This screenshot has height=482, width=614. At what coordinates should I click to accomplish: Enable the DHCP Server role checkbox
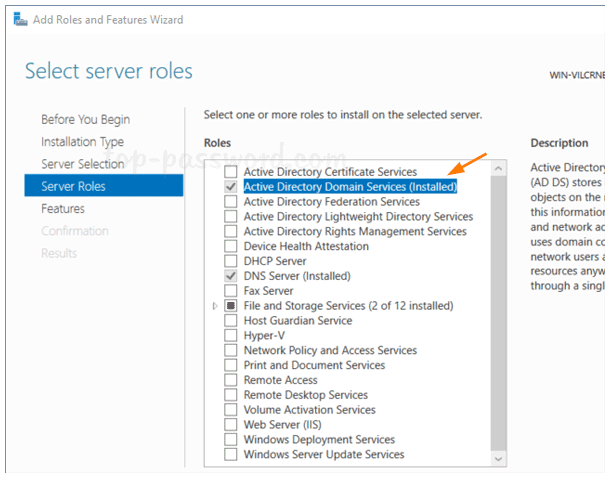(x=231, y=261)
